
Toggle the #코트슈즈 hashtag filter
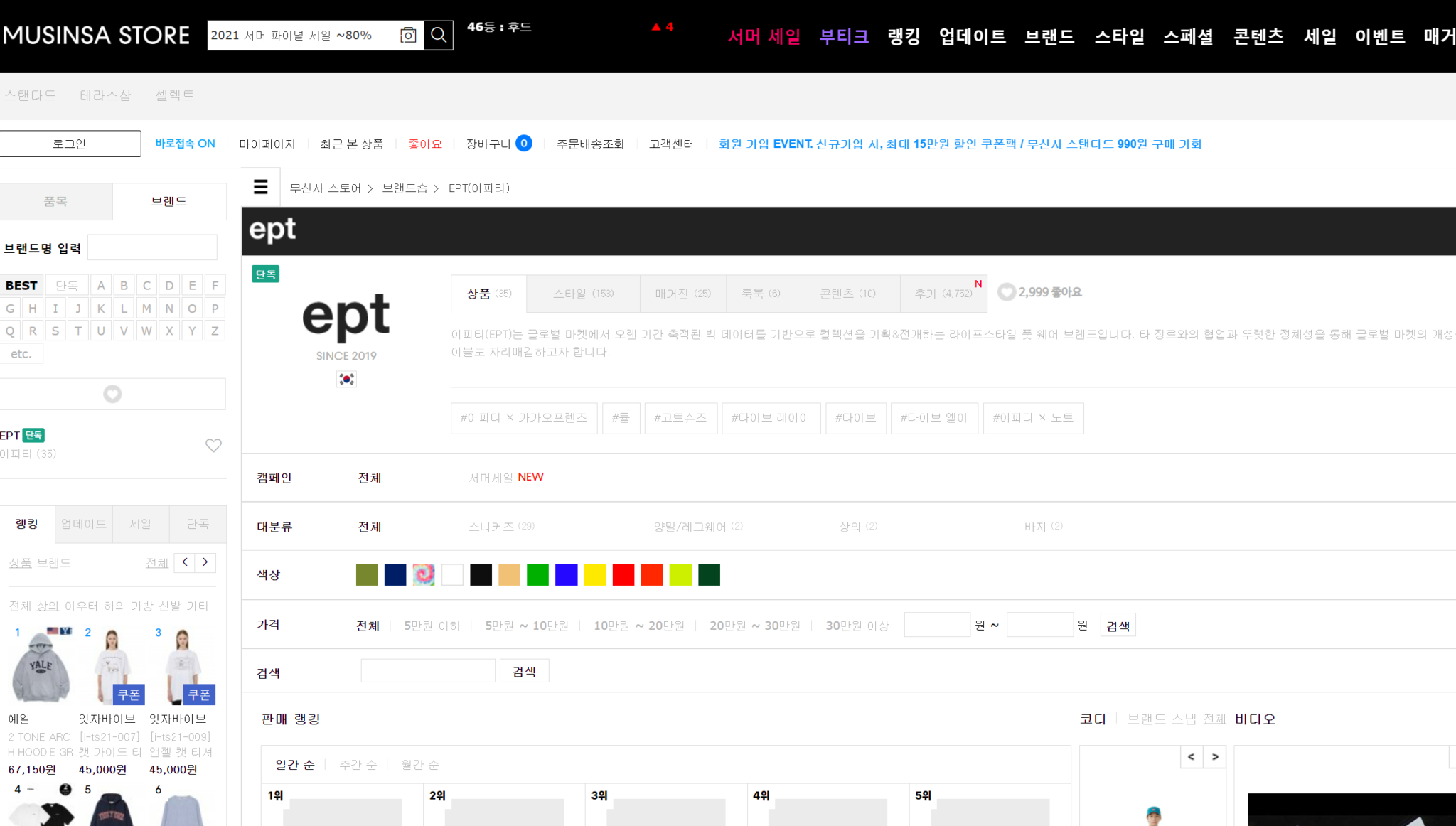click(x=680, y=418)
